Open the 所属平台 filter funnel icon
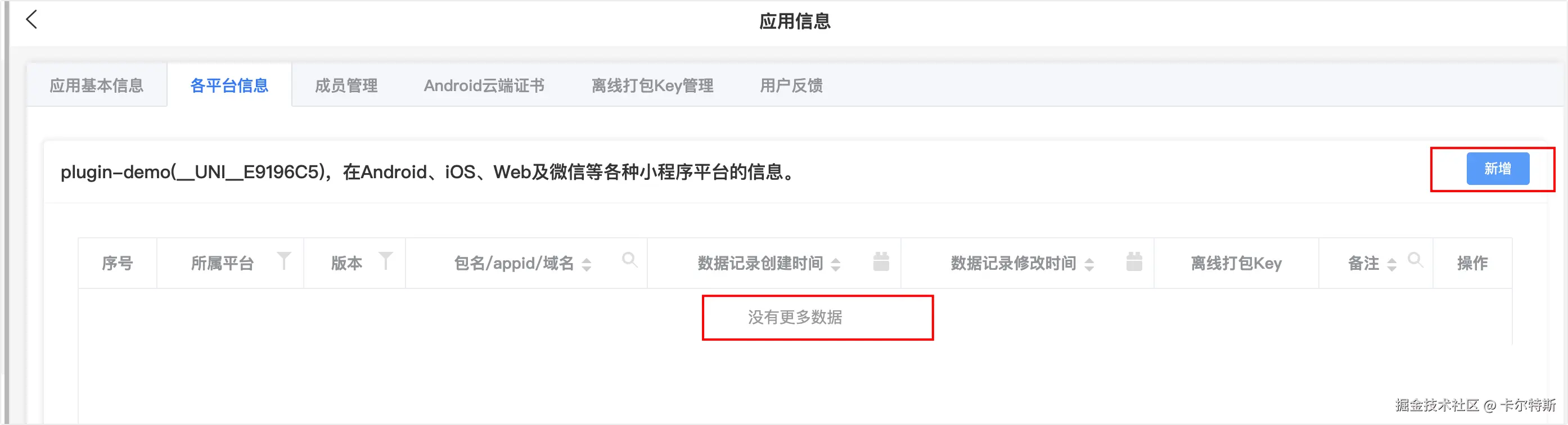The width and height of the screenshot is (1568, 425). pyautogui.click(x=283, y=261)
